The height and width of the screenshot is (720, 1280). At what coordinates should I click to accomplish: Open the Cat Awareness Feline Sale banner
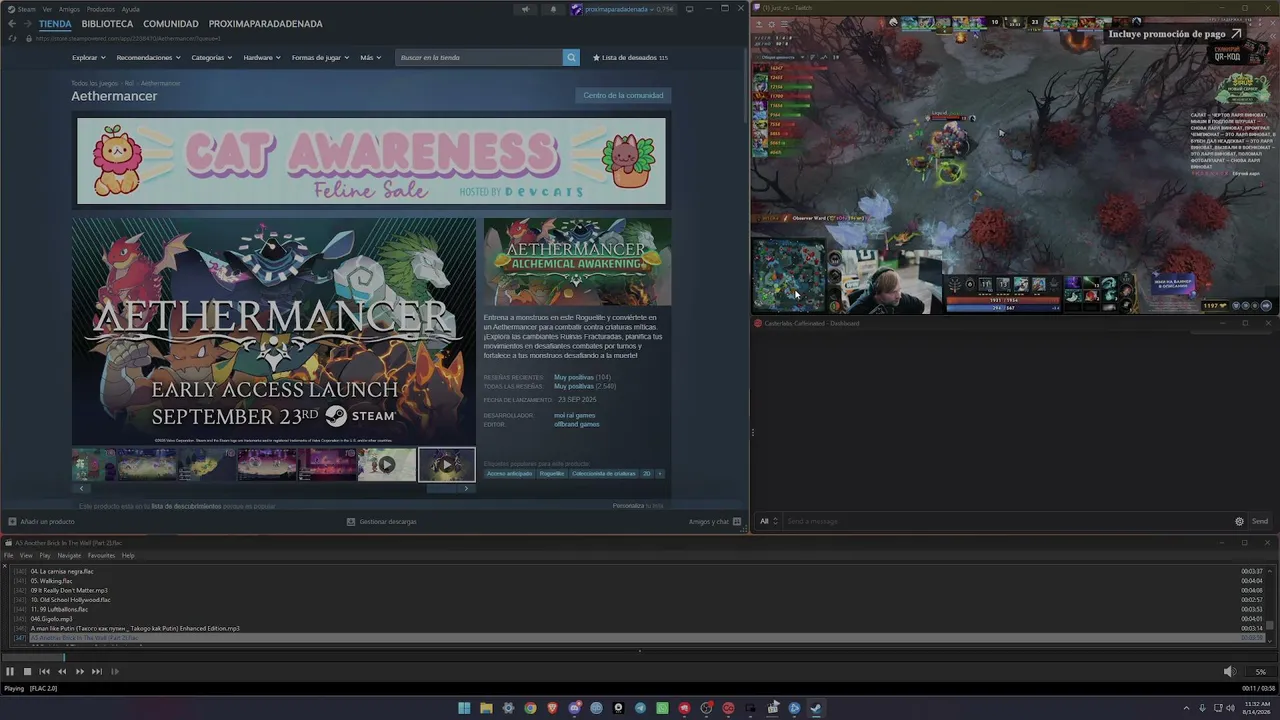coord(371,161)
